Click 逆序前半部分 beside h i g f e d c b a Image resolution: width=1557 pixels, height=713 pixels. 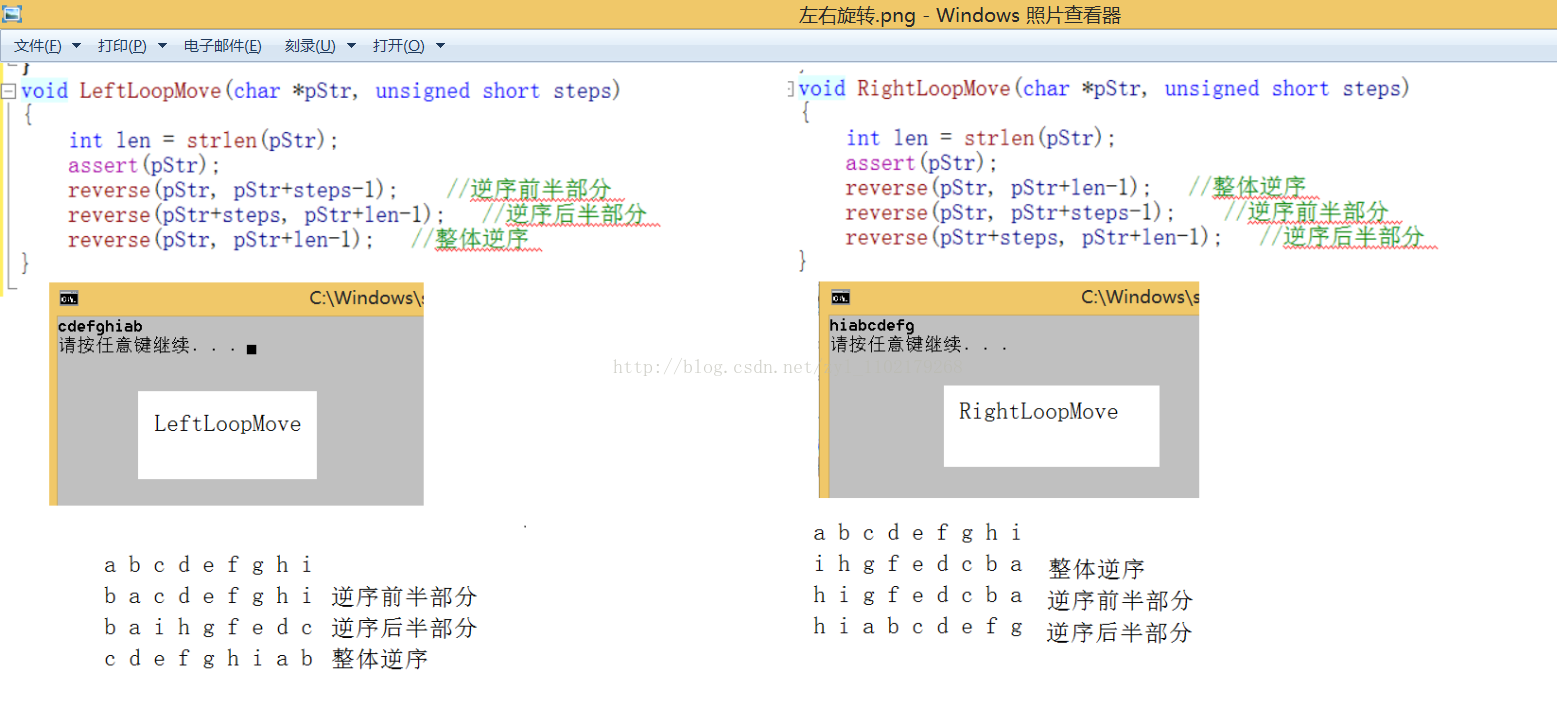pyautogui.click(x=1120, y=601)
